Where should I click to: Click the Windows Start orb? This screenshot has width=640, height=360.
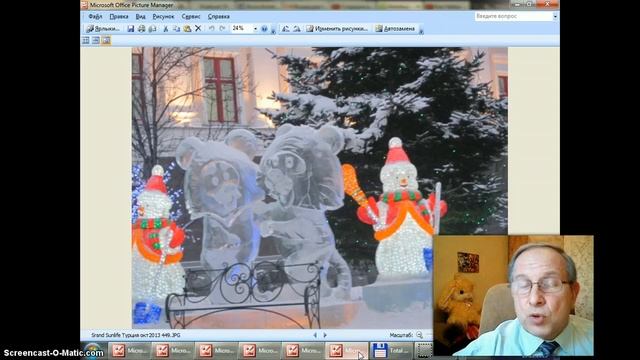tap(93, 351)
